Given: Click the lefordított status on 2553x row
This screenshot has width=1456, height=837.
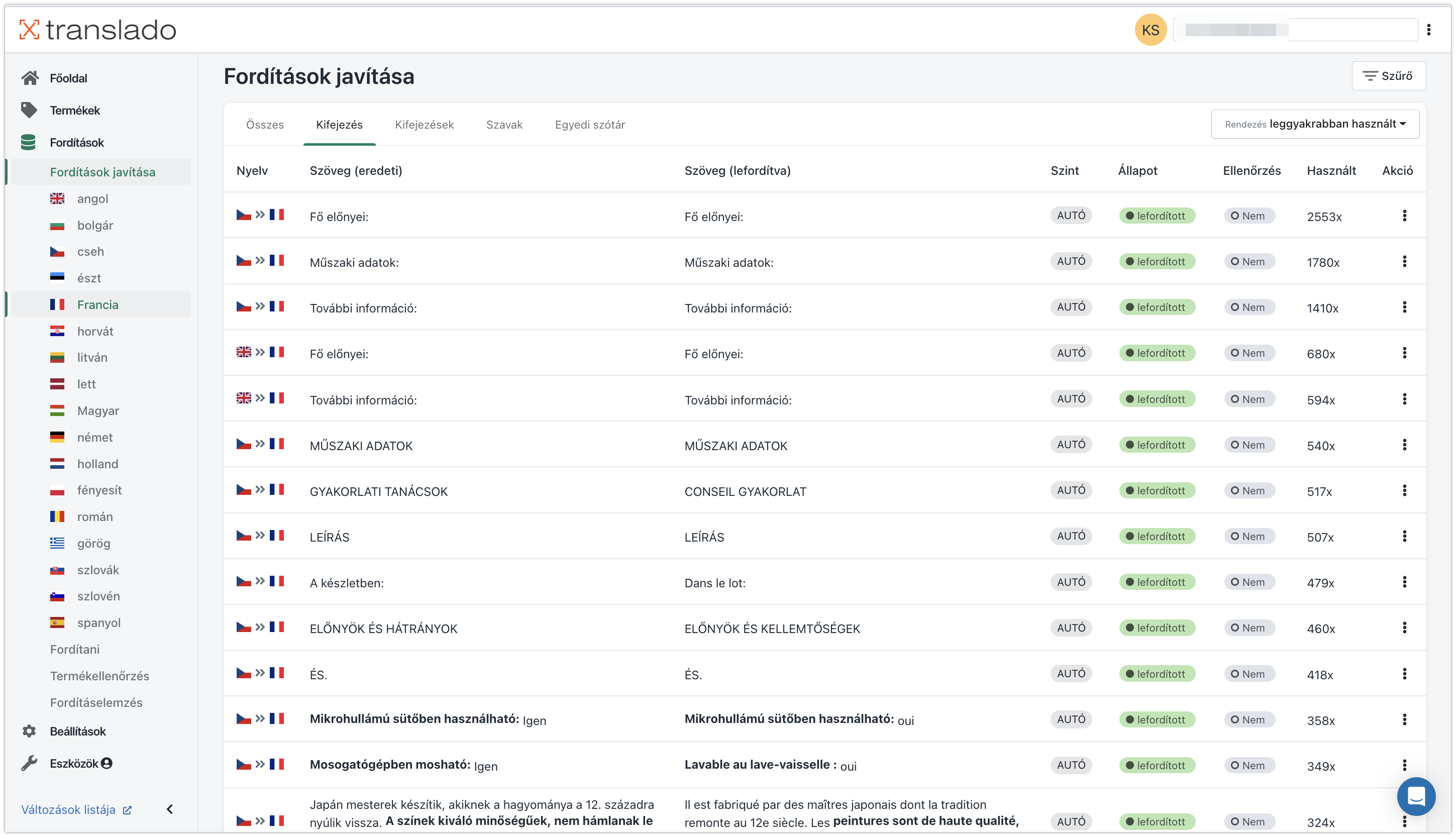Looking at the screenshot, I should click(1157, 216).
